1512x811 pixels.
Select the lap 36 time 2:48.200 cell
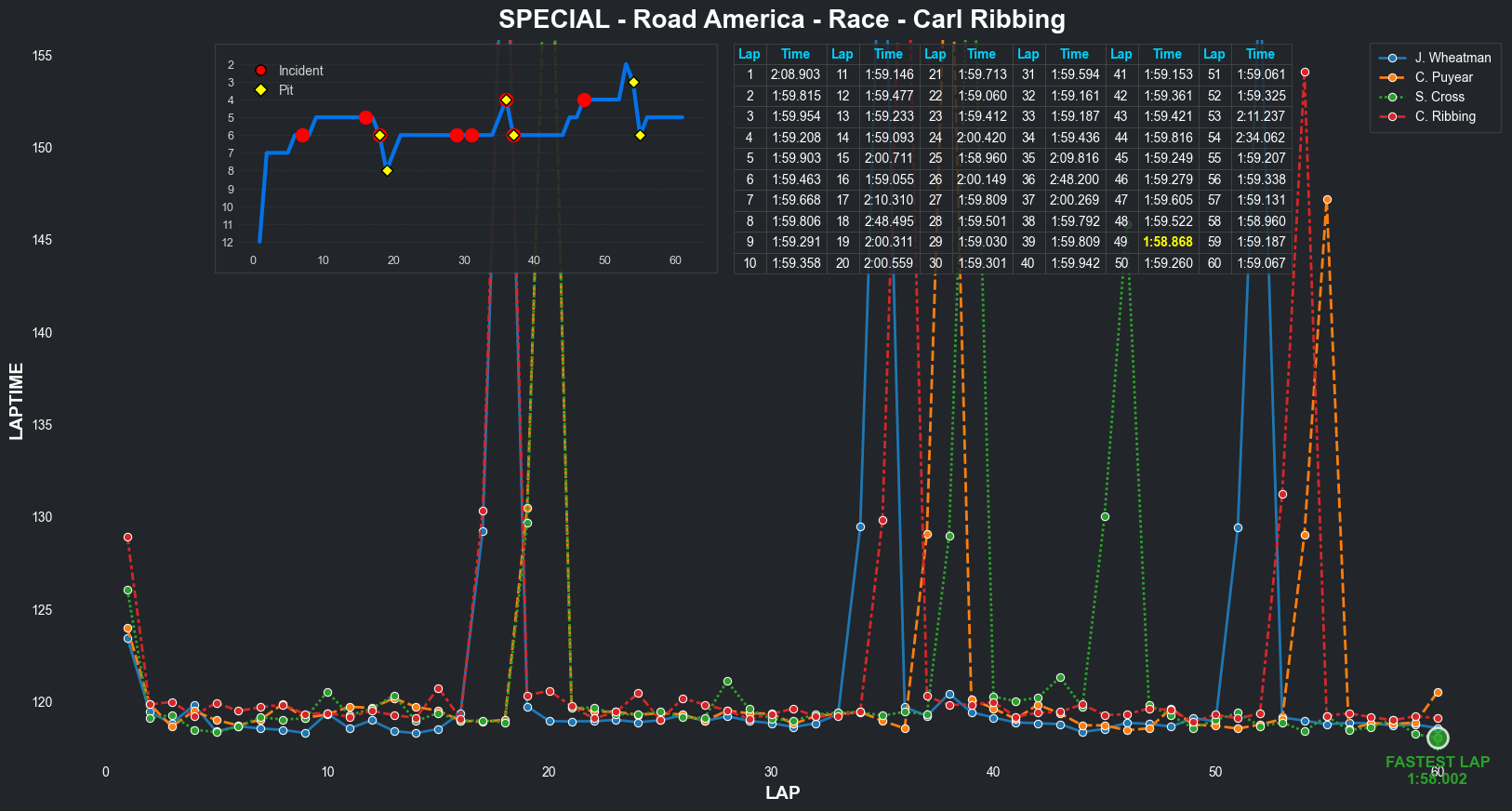click(1074, 179)
